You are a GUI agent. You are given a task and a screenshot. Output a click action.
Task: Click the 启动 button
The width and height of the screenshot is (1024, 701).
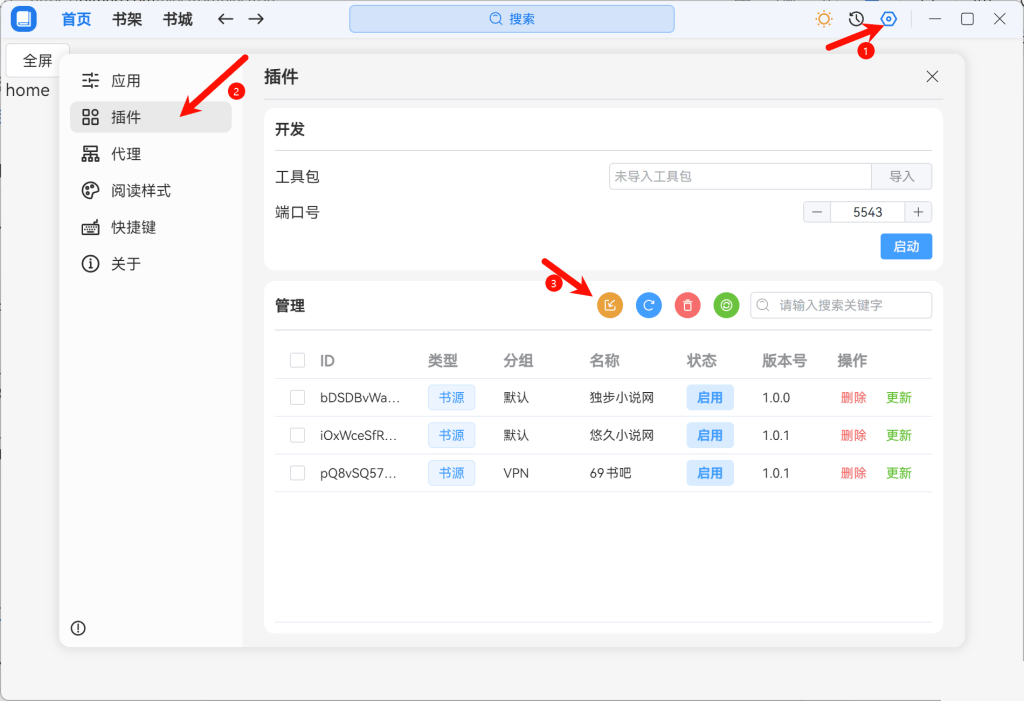point(906,246)
